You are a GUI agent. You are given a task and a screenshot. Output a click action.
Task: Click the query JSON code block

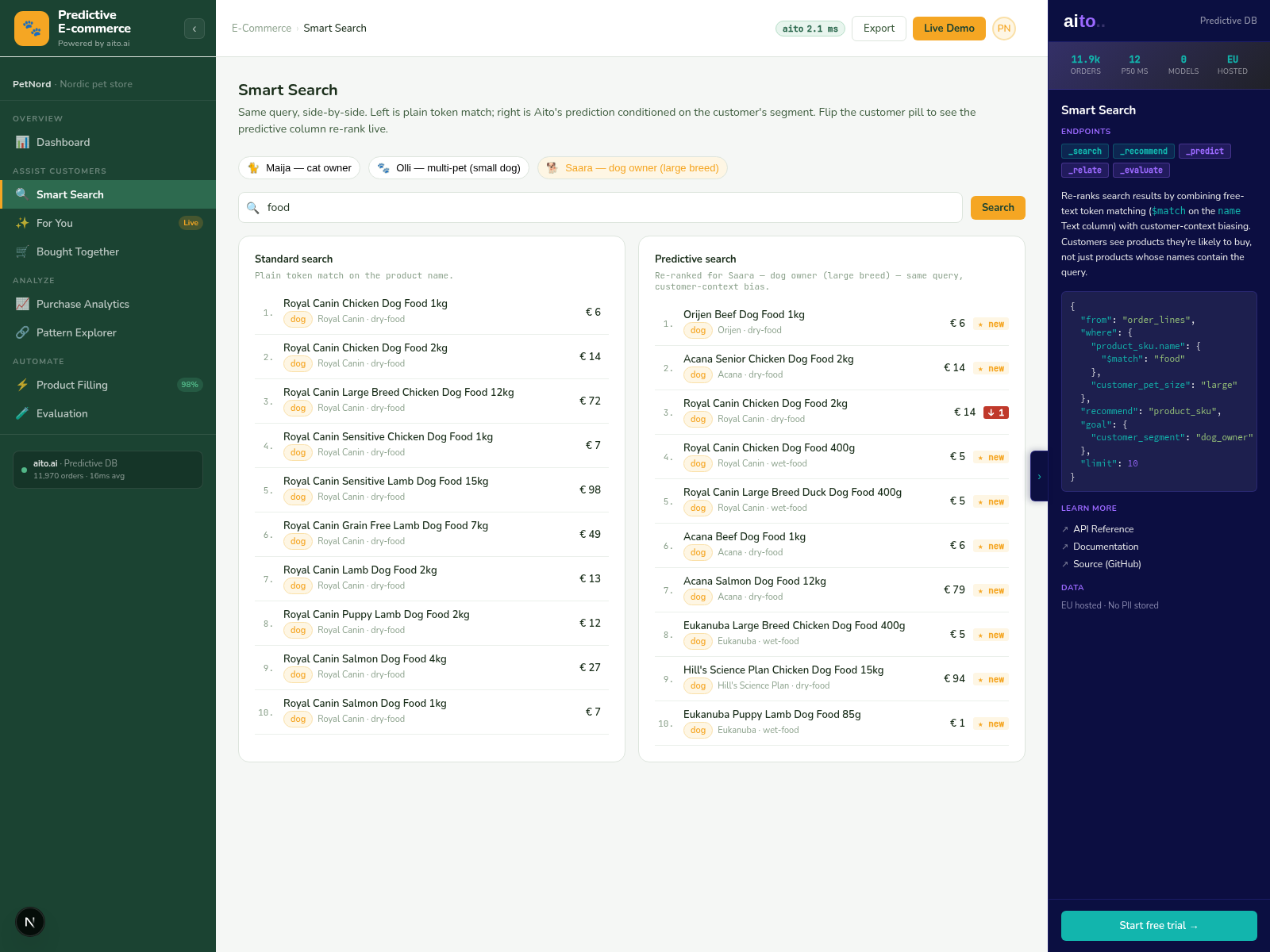(x=1159, y=391)
